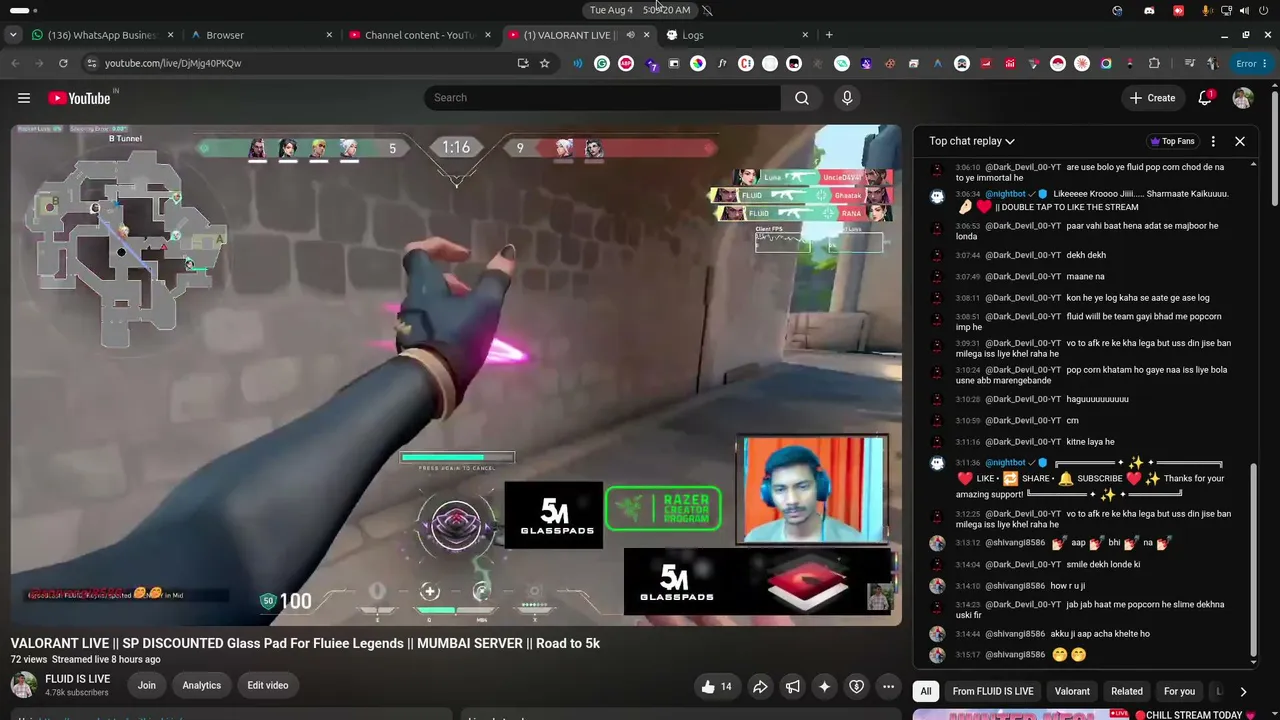Click into the YouTube search field

602,98
